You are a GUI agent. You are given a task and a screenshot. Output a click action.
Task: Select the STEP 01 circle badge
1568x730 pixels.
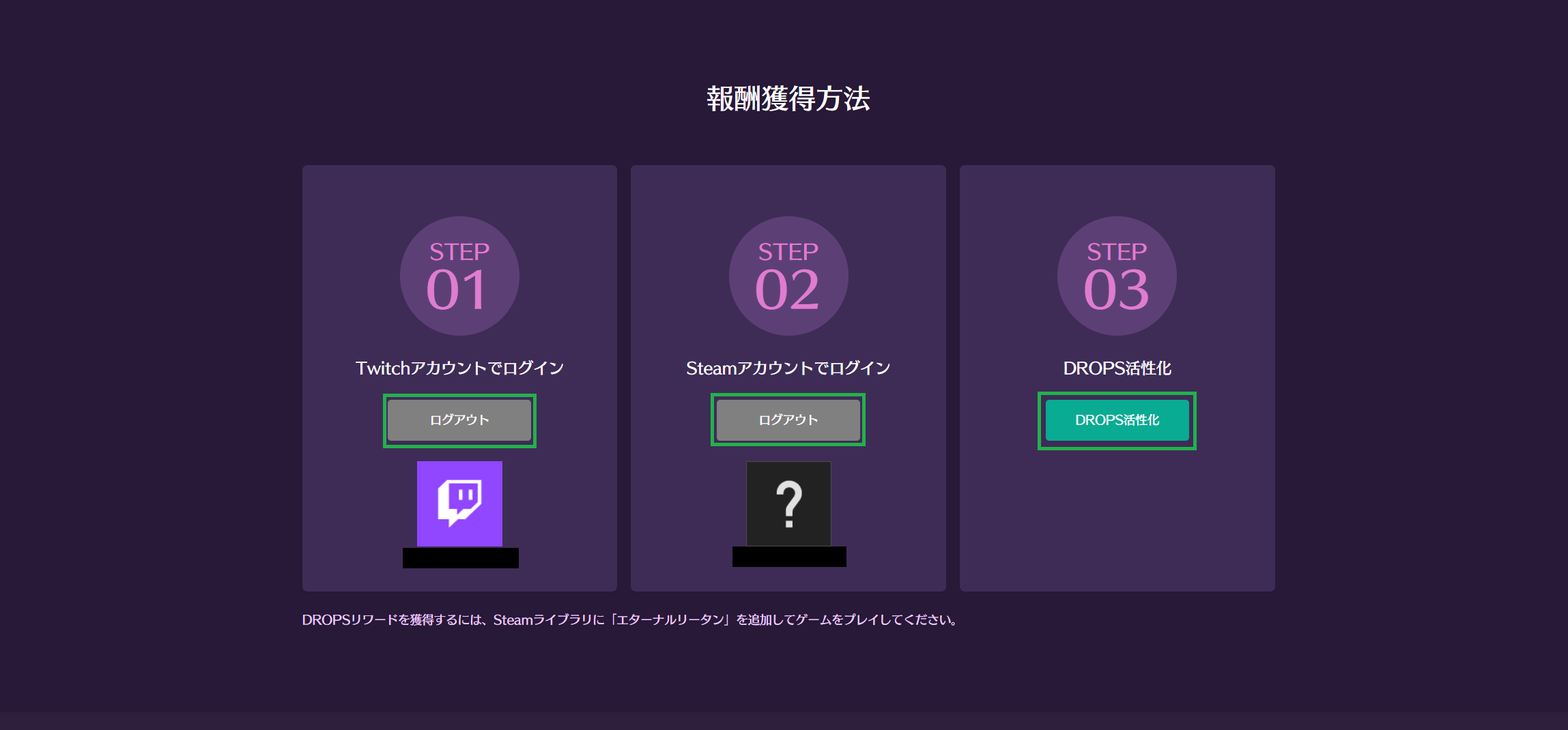(459, 276)
